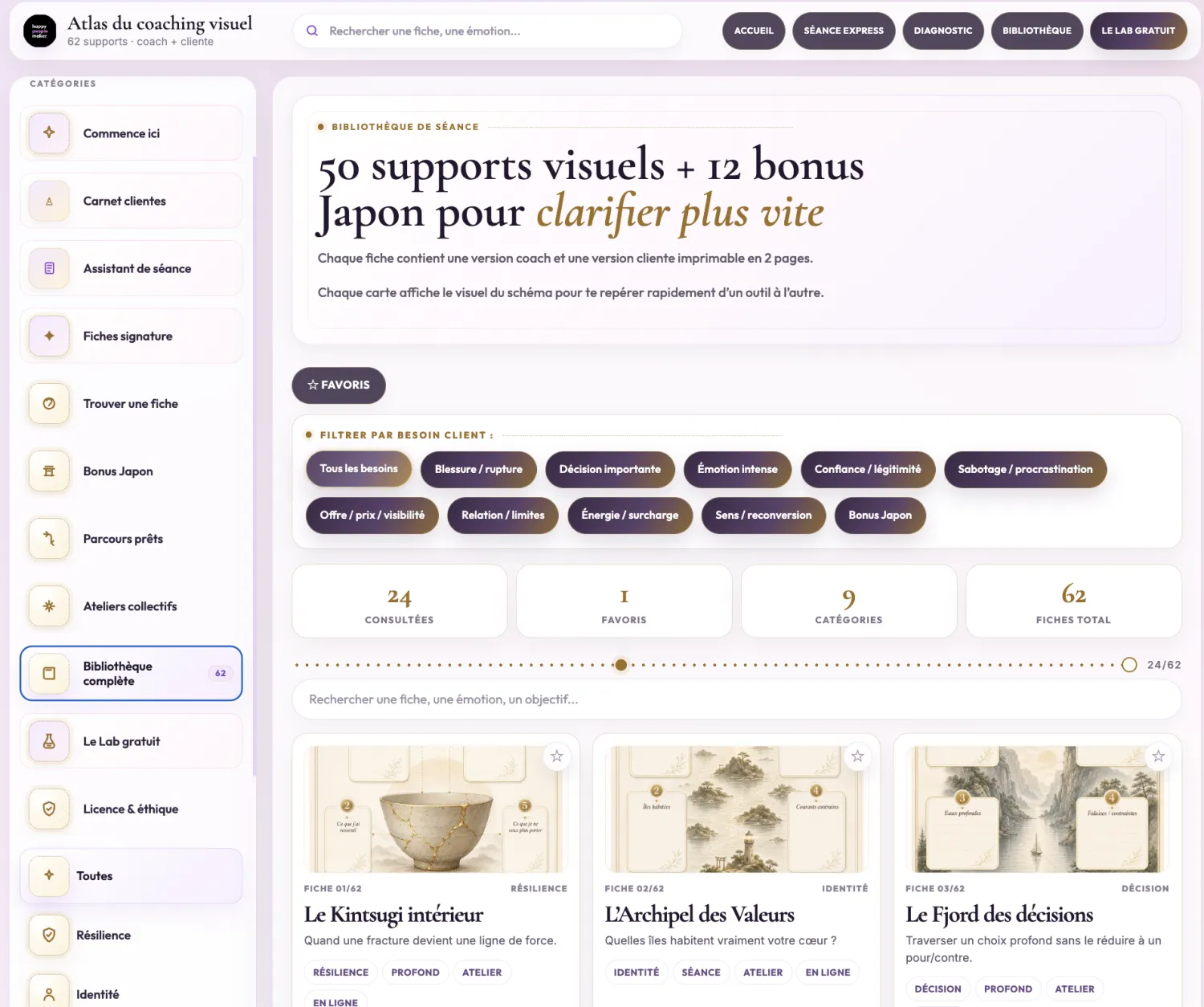Open Parcours prêts in sidebar
The width and height of the screenshot is (1204, 1007).
(x=131, y=538)
